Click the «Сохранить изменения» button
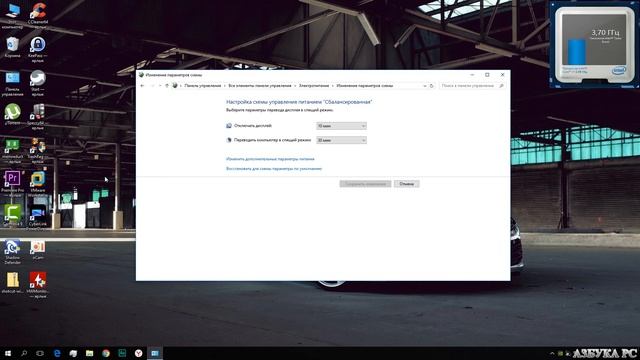 coord(365,184)
